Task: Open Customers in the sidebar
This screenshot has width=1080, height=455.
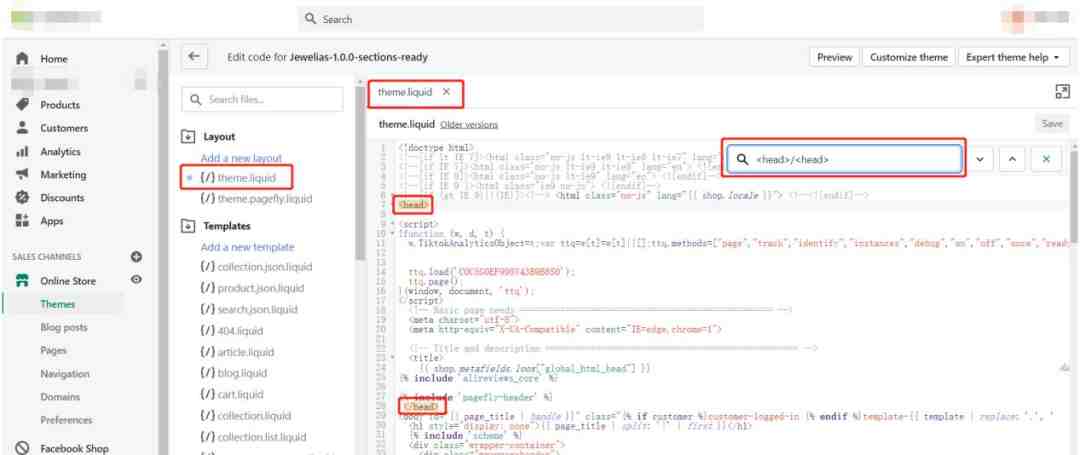Action: coord(64,128)
